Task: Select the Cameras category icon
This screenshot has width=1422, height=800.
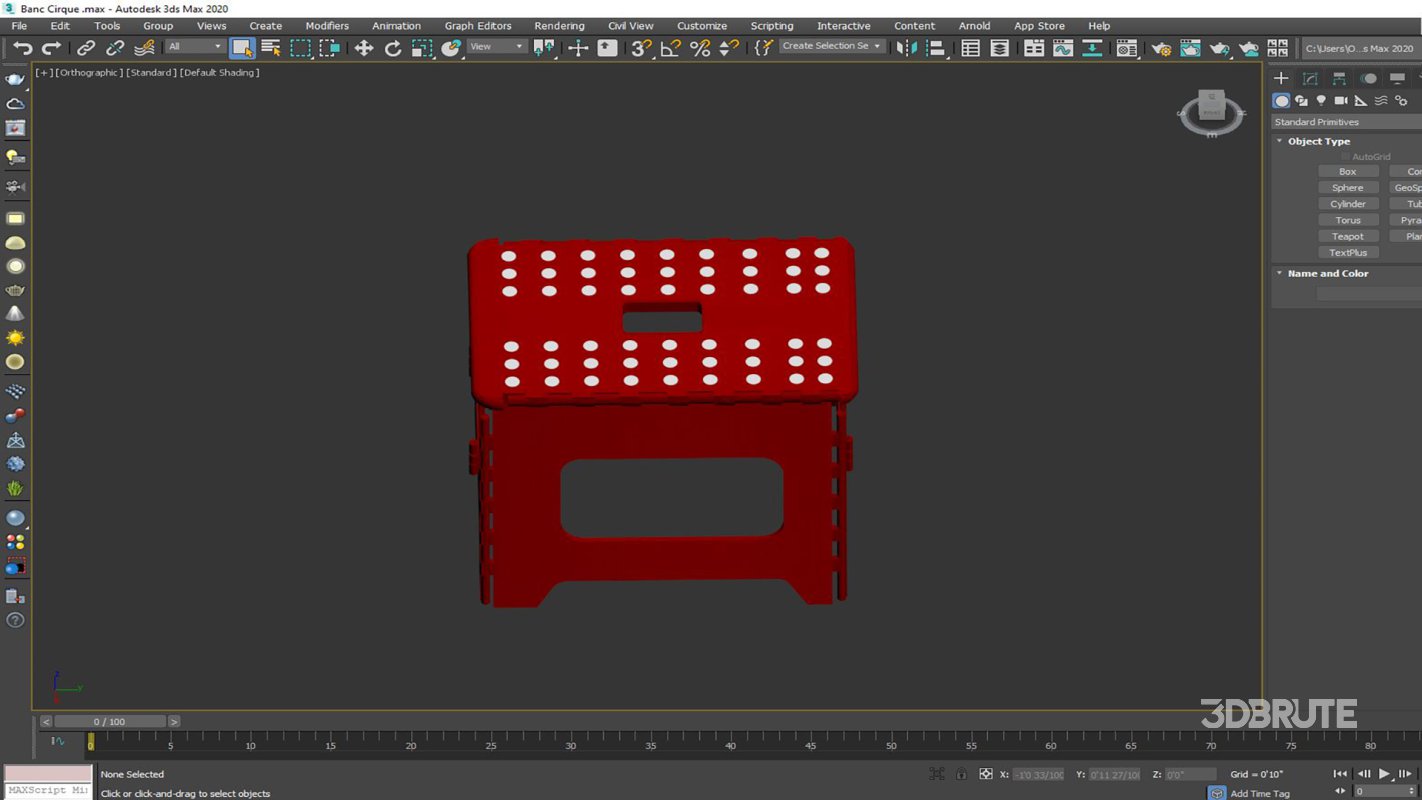Action: click(x=1341, y=101)
